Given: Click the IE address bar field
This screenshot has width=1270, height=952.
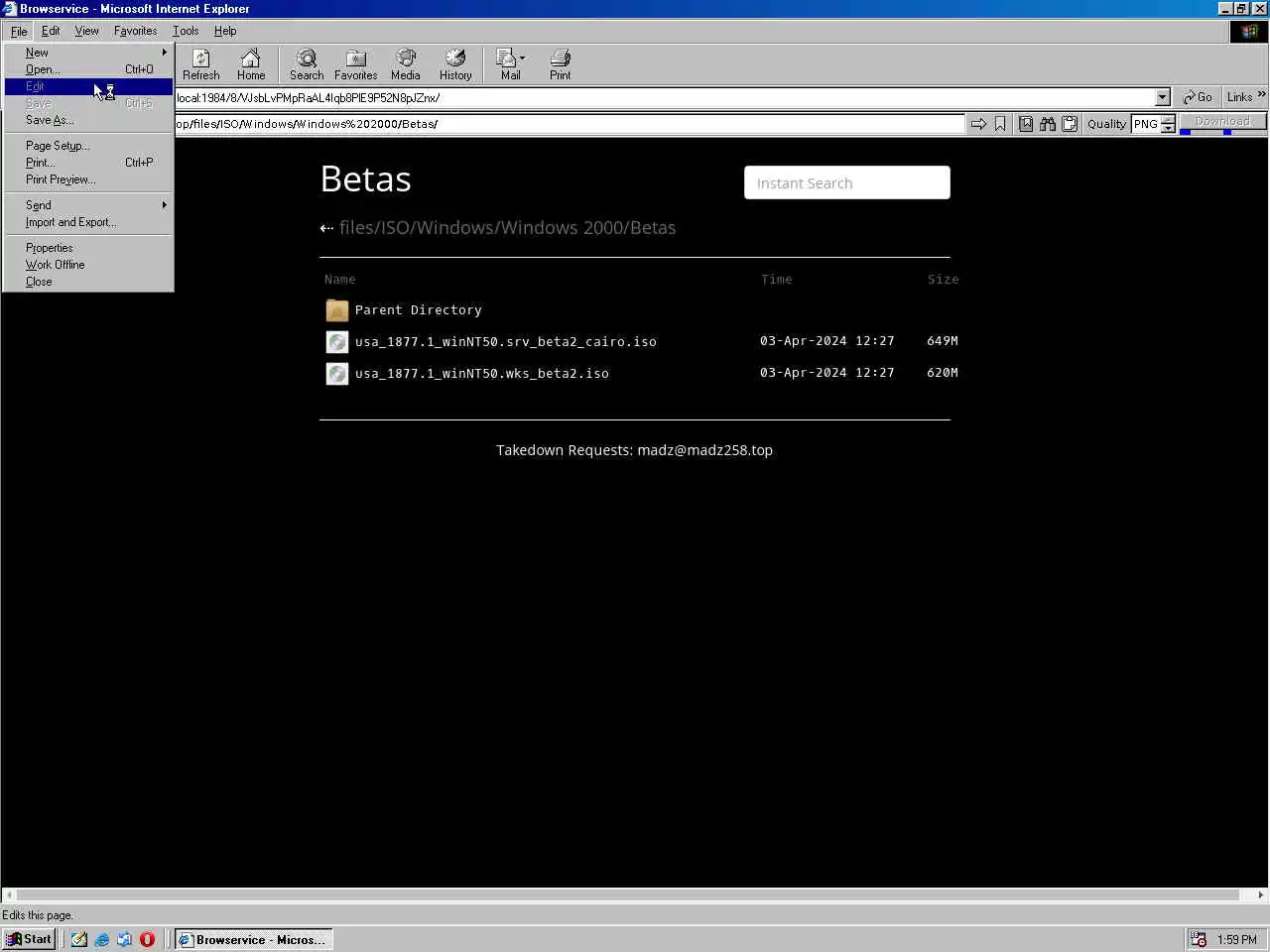Looking at the screenshot, I should pyautogui.click(x=665, y=97).
